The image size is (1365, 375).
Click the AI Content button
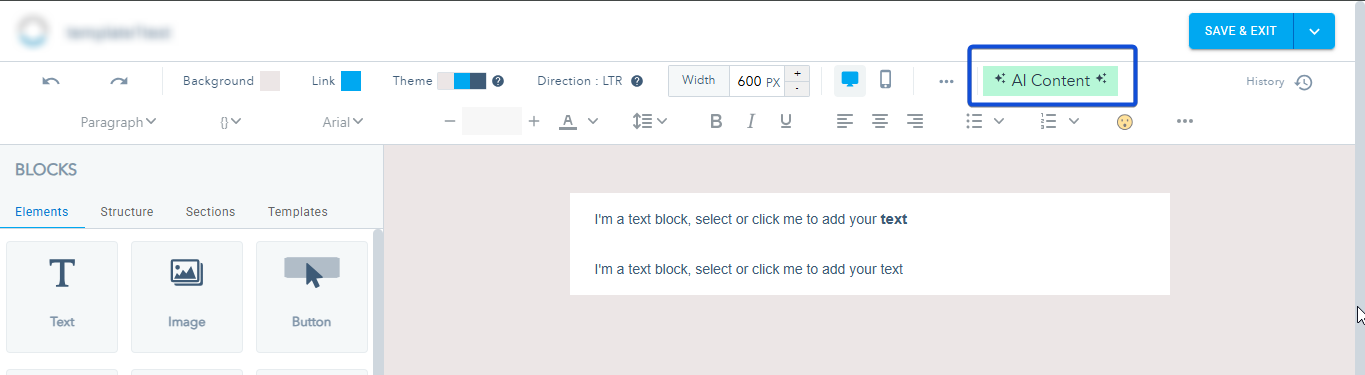click(x=1050, y=81)
